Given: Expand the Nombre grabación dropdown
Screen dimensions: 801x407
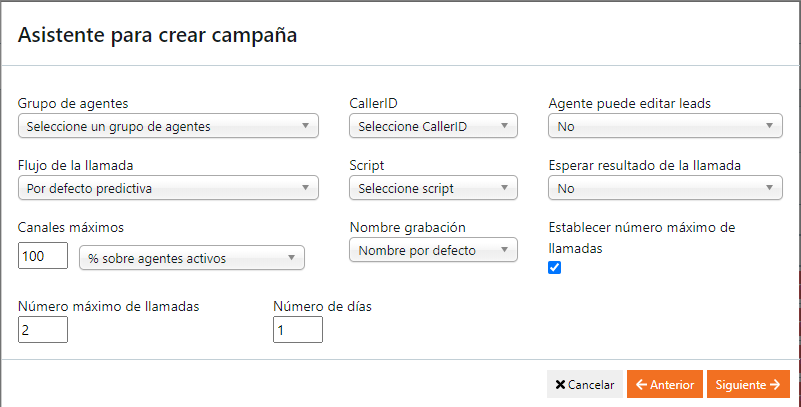Looking at the screenshot, I should tap(433, 250).
